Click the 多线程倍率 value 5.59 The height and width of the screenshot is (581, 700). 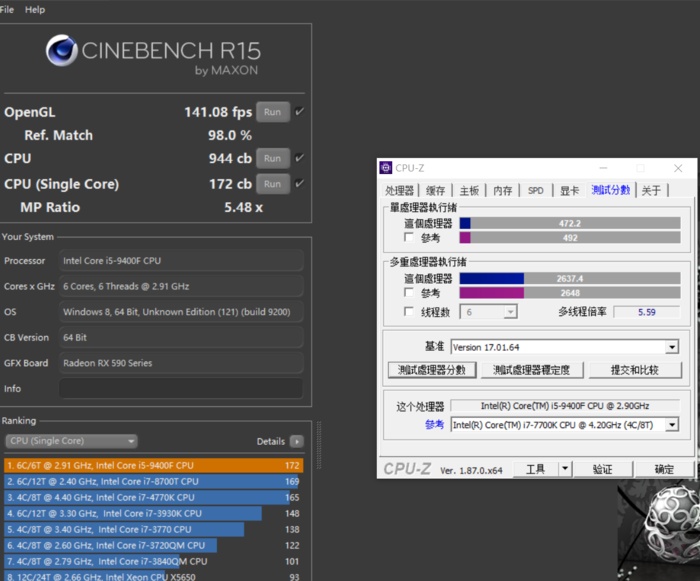[646, 312]
